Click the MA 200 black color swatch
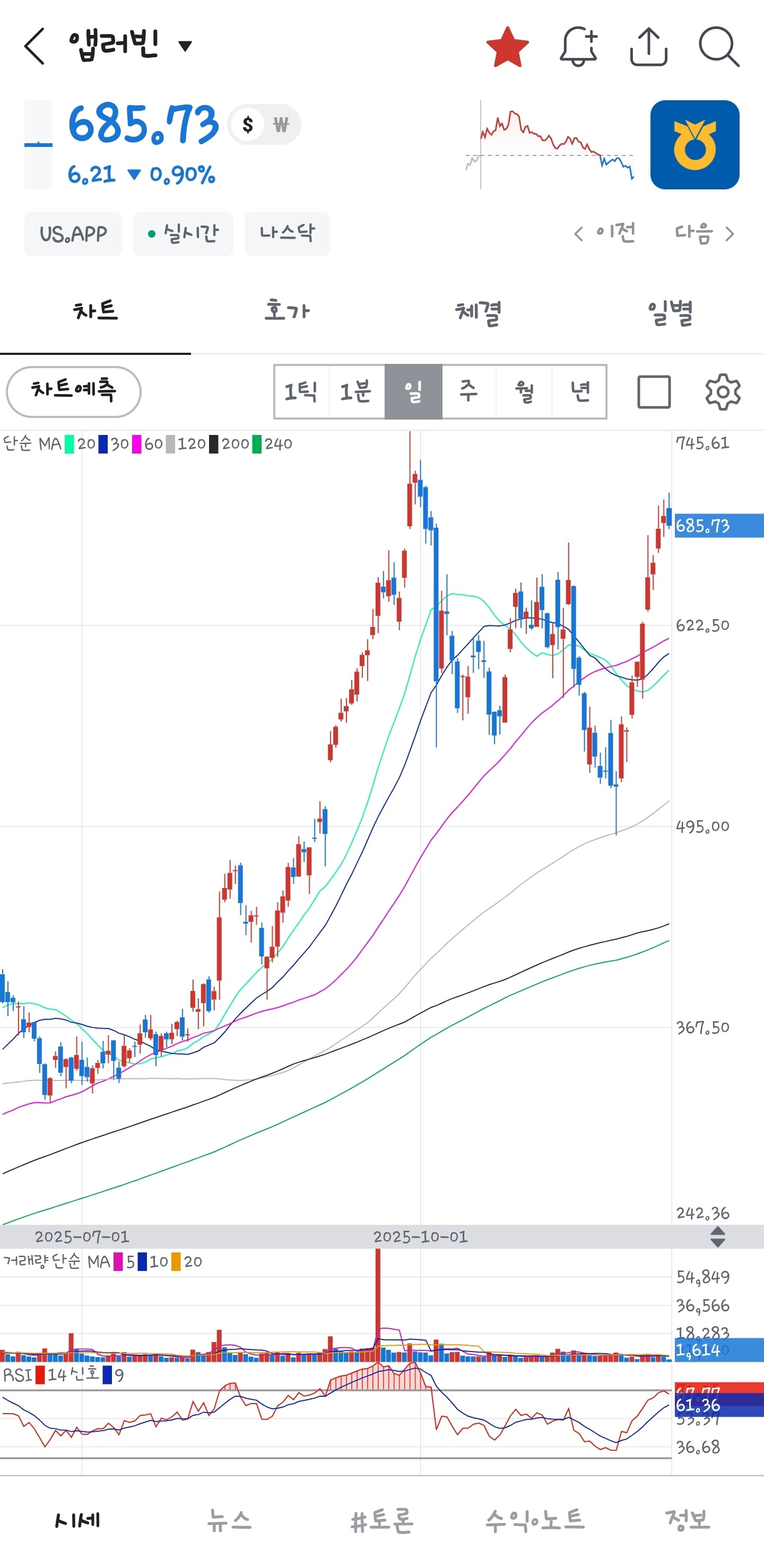 click(214, 445)
